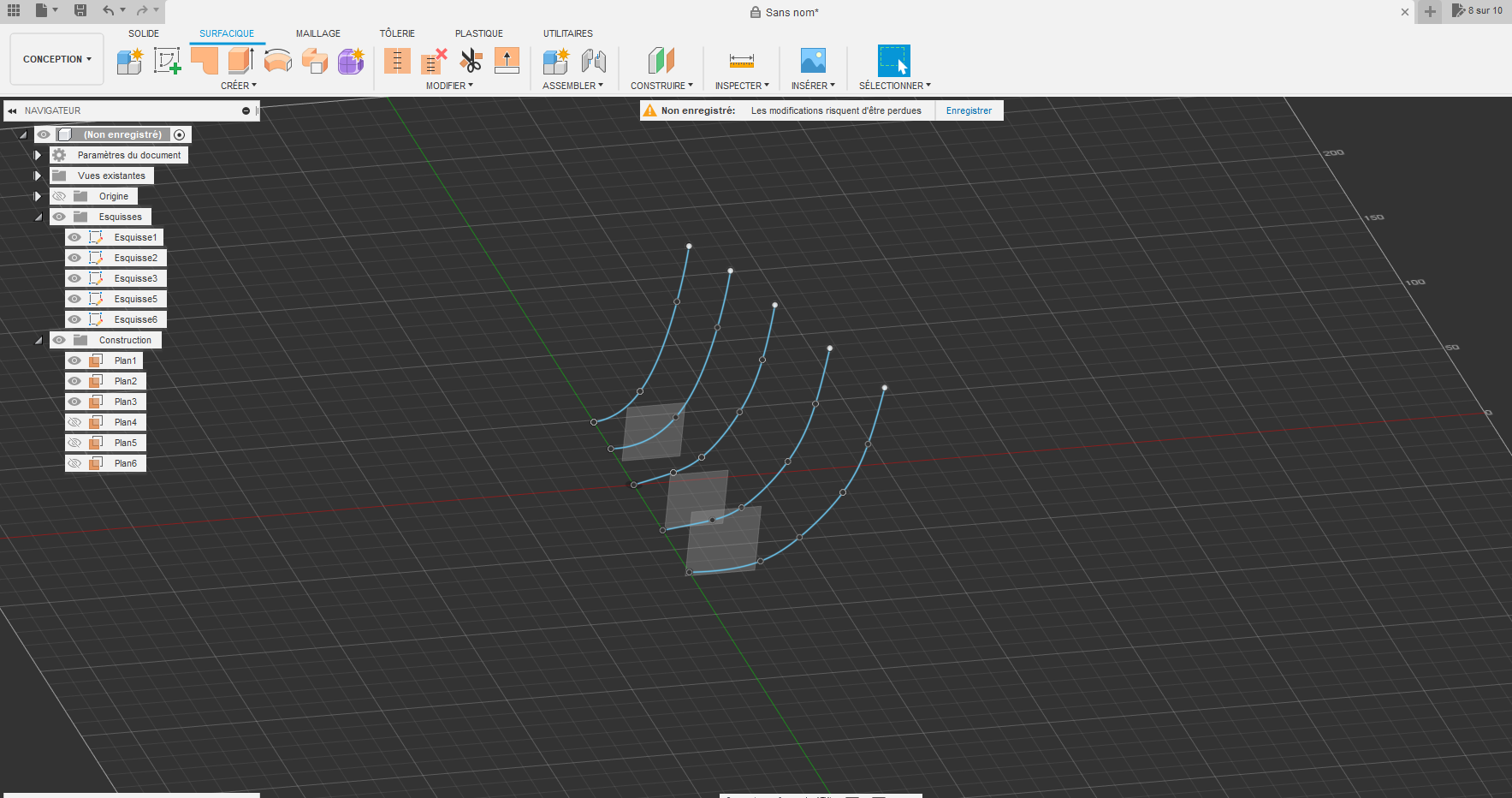Switch to the SOLIDE tab
1512x798 pixels.
pos(144,33)
